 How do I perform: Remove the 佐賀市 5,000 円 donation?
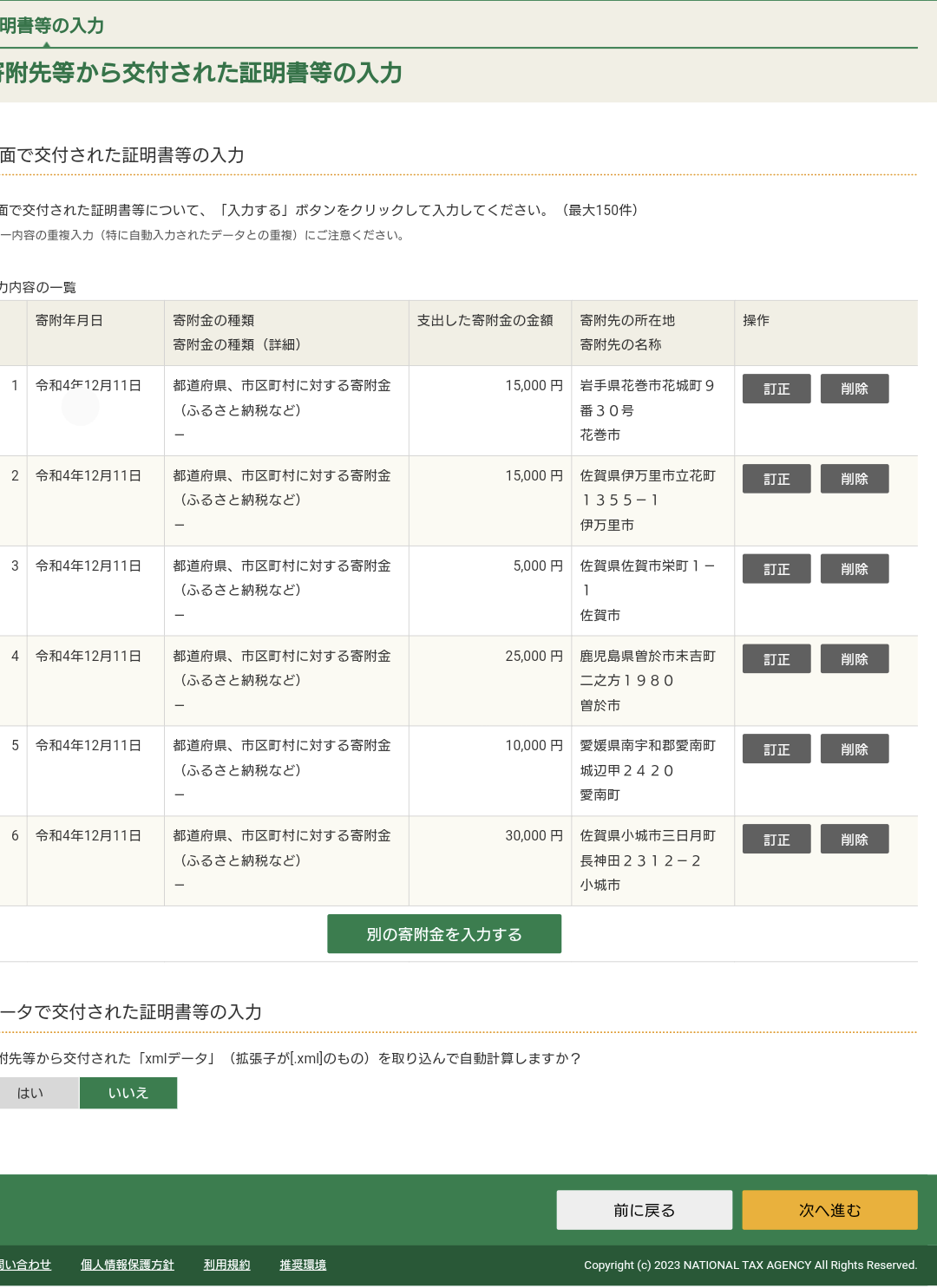(x=854, y=569)
